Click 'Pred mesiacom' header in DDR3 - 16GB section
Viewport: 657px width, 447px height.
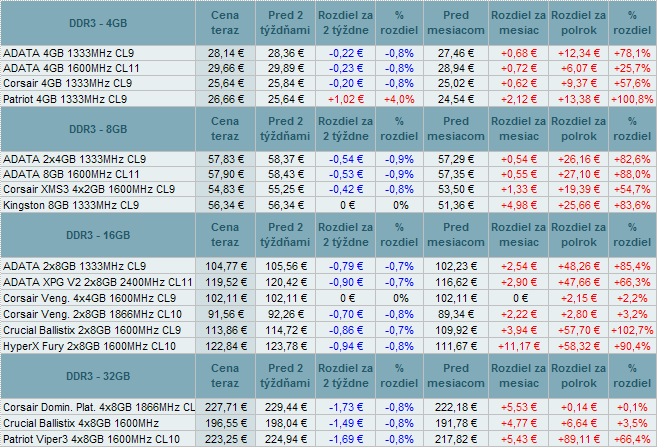(456, 235)
